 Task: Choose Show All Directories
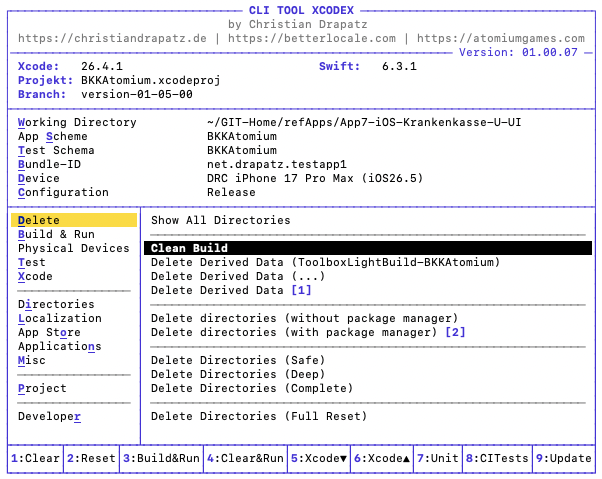(220, 220)
